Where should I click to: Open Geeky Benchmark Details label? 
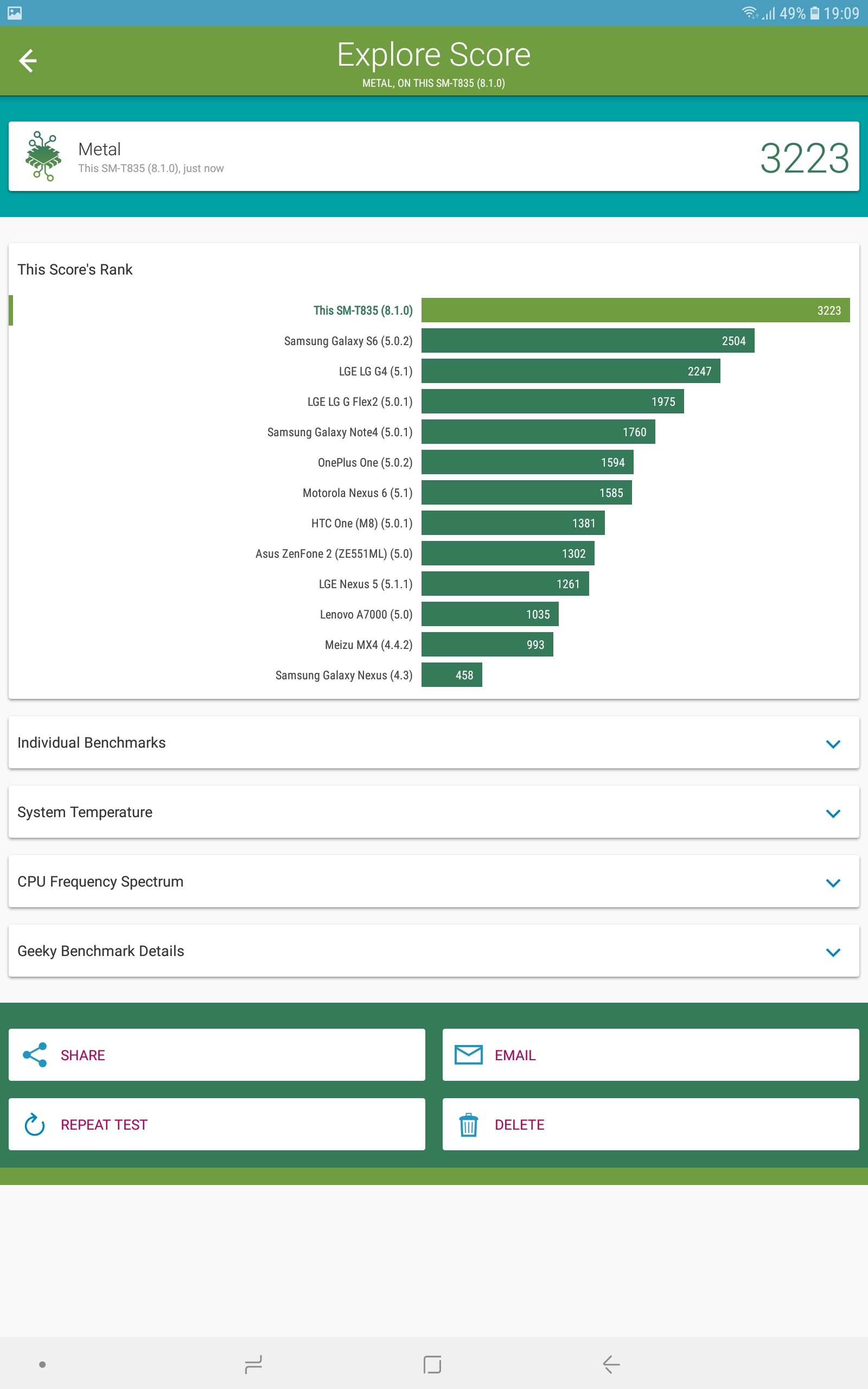pos(100,951)
